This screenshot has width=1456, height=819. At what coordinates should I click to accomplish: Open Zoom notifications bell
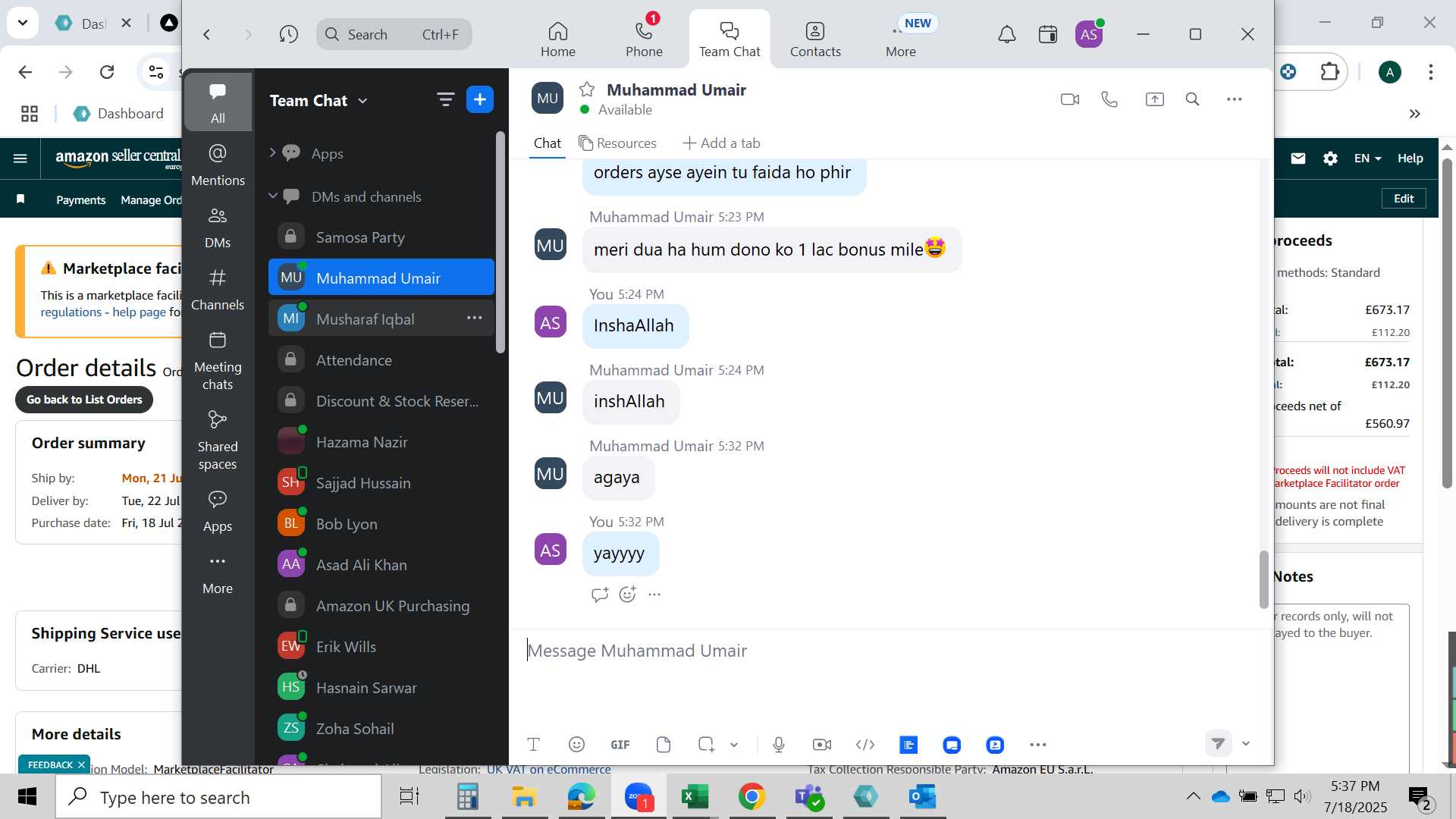pyautogui.click(x=1006, y=34)
